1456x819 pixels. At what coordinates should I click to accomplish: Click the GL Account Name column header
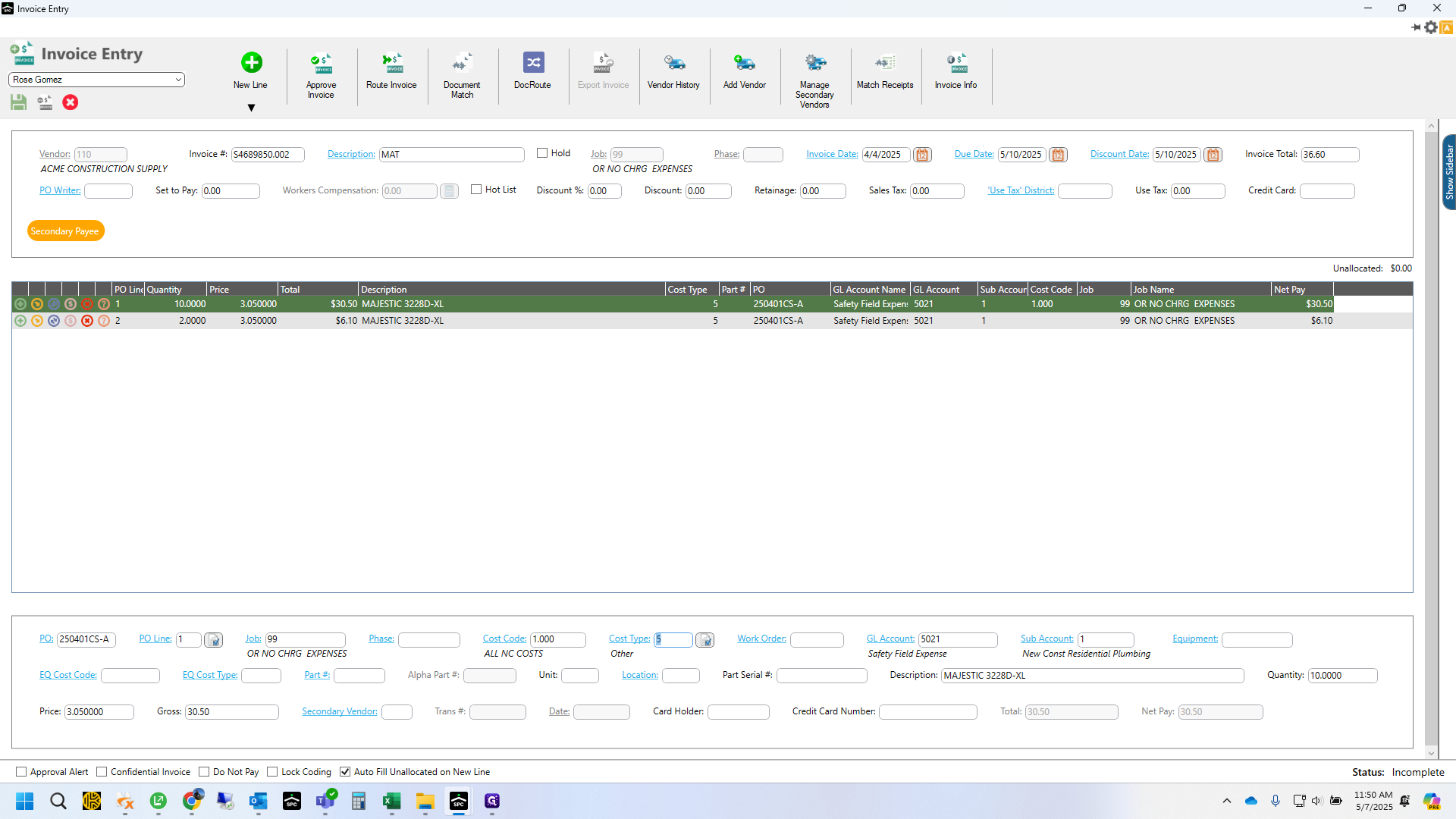pyautogui.click(x=870, y=289)
